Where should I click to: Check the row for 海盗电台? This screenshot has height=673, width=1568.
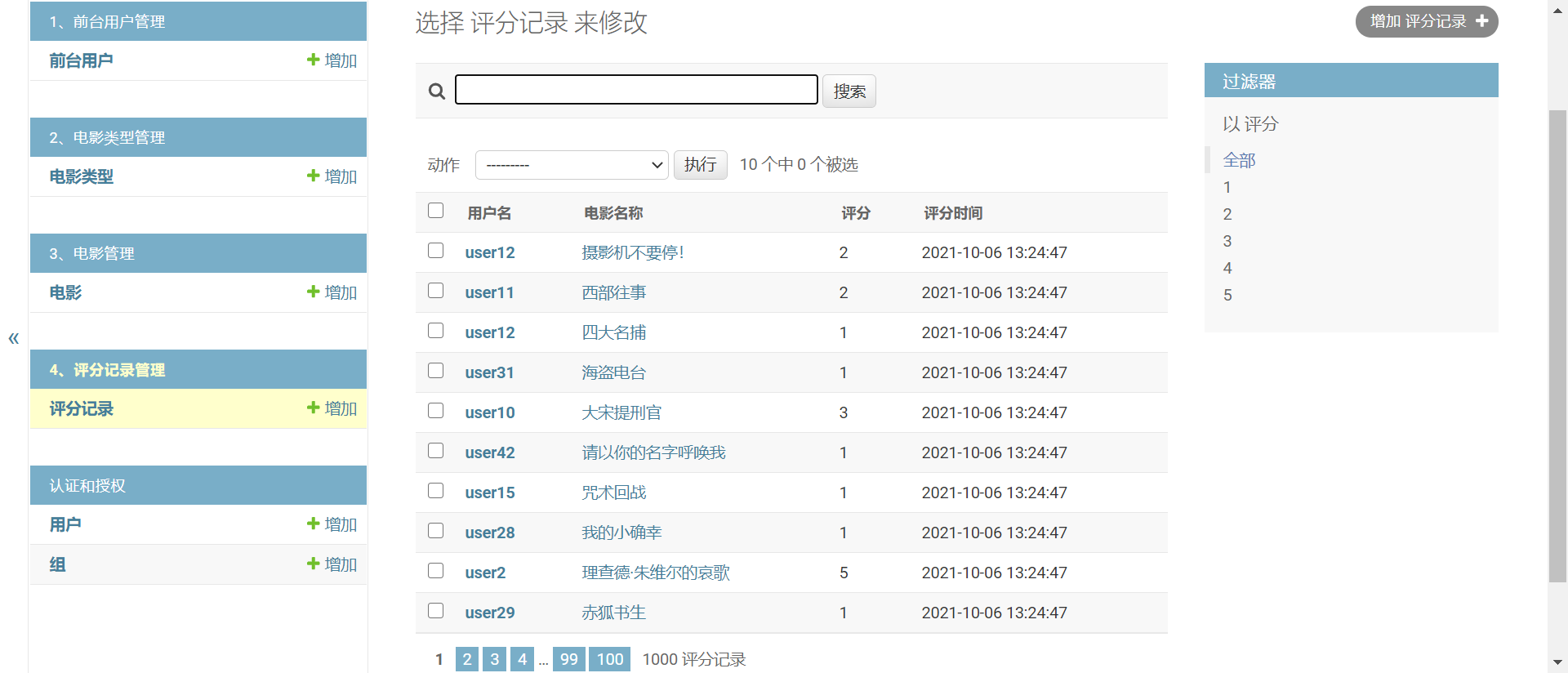pyautogui.click(x=436, y=371)
